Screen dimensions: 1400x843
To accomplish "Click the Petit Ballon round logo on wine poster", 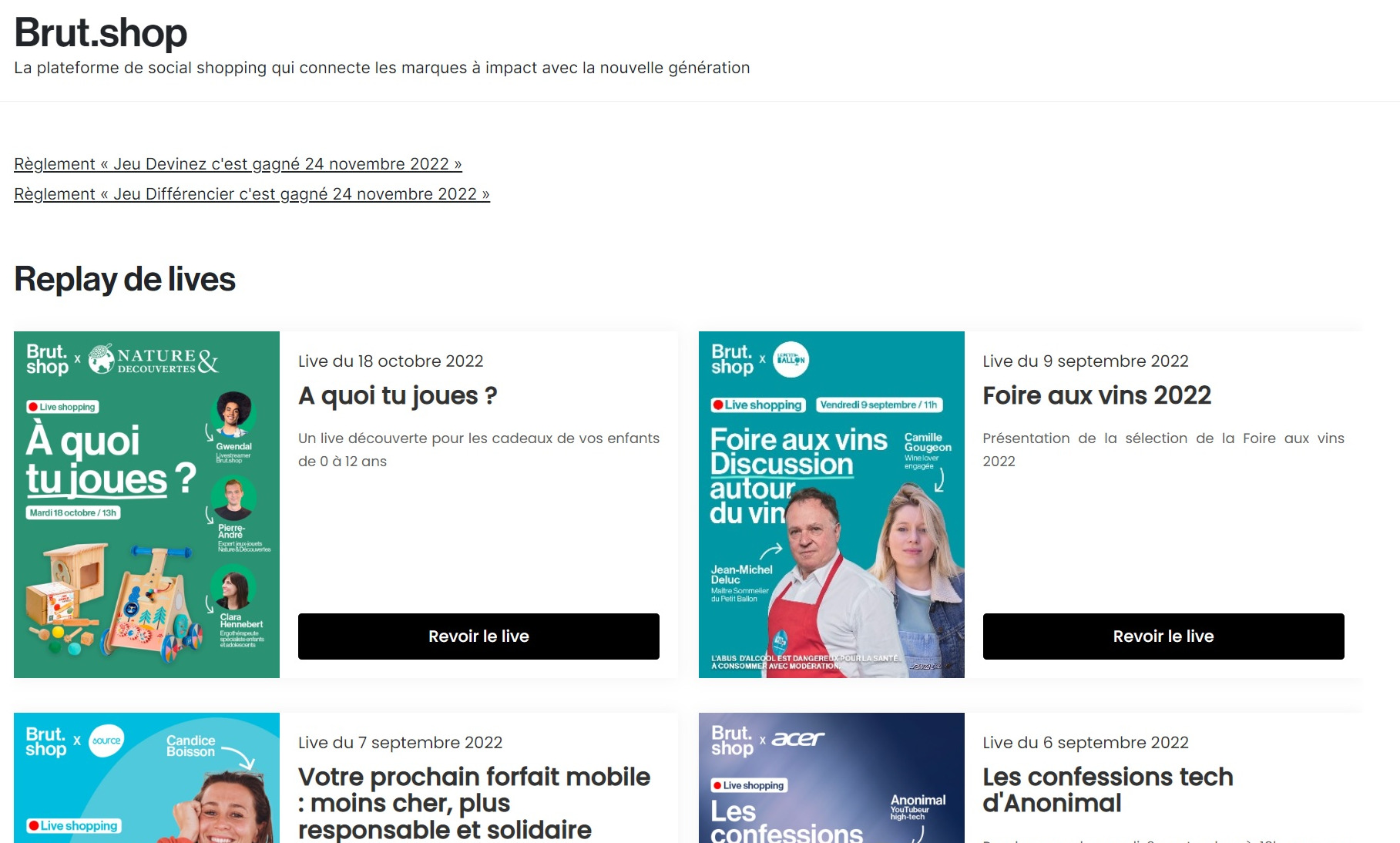I will [x=791, y=359].
